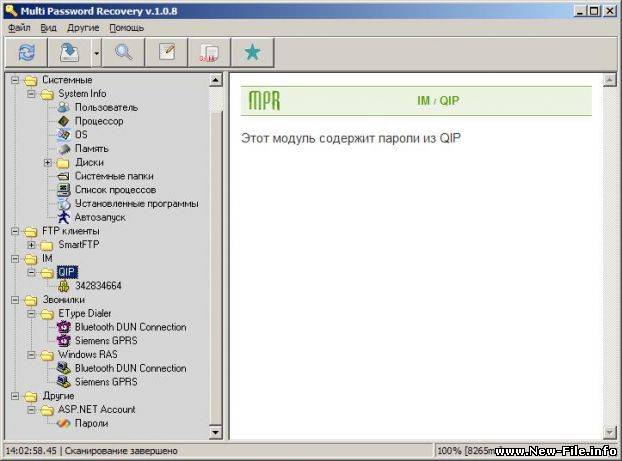Image resolution: width=622 pixels, height=461 pixels.
Task: Close the Multi Password Recovery window
Action: [609, 11]
